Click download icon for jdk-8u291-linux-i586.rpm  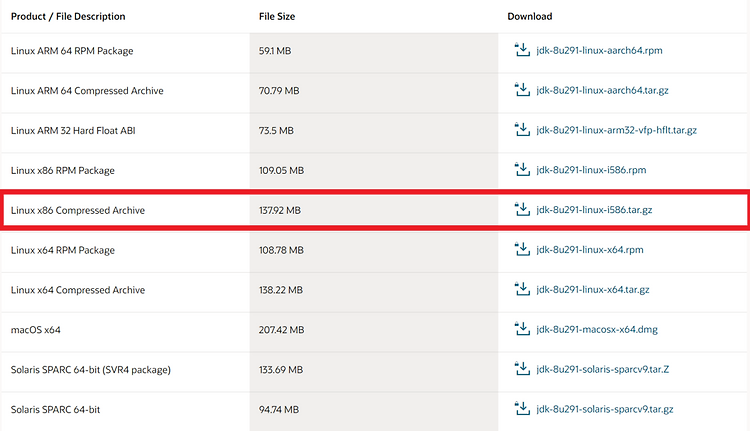pos(522,169)
